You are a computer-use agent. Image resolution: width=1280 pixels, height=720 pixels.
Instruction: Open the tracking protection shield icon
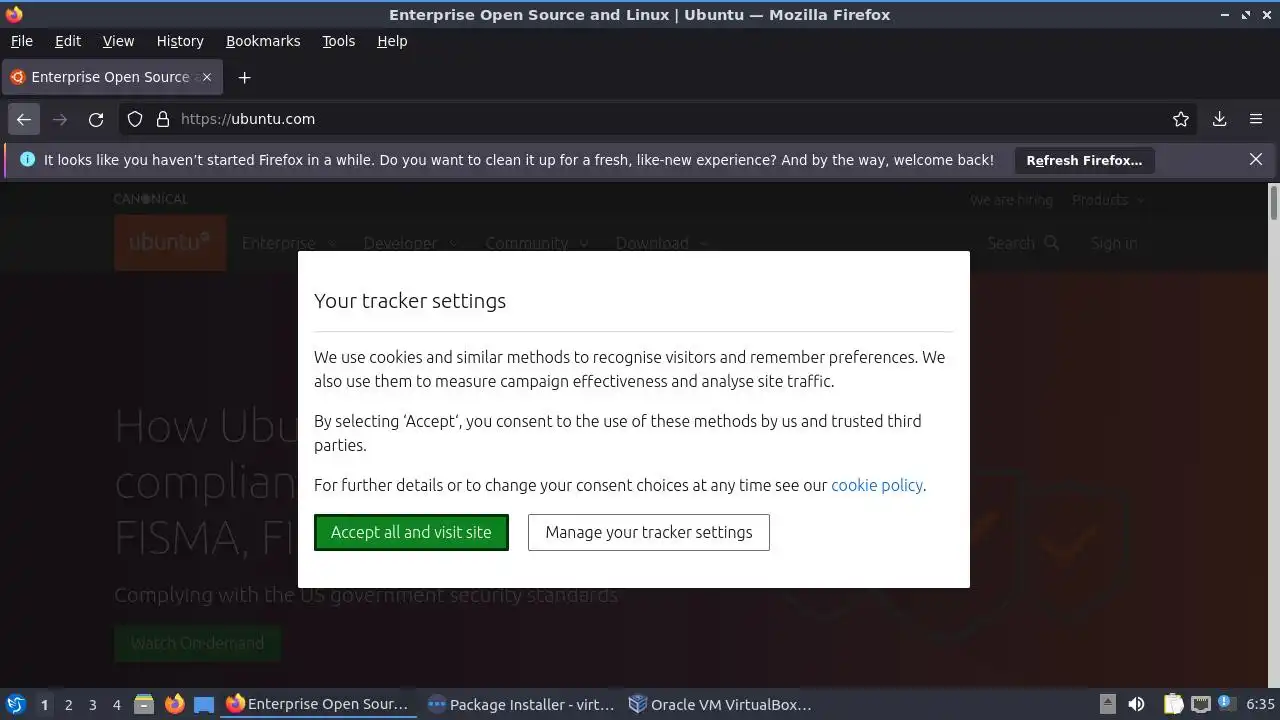pos(135,119)
